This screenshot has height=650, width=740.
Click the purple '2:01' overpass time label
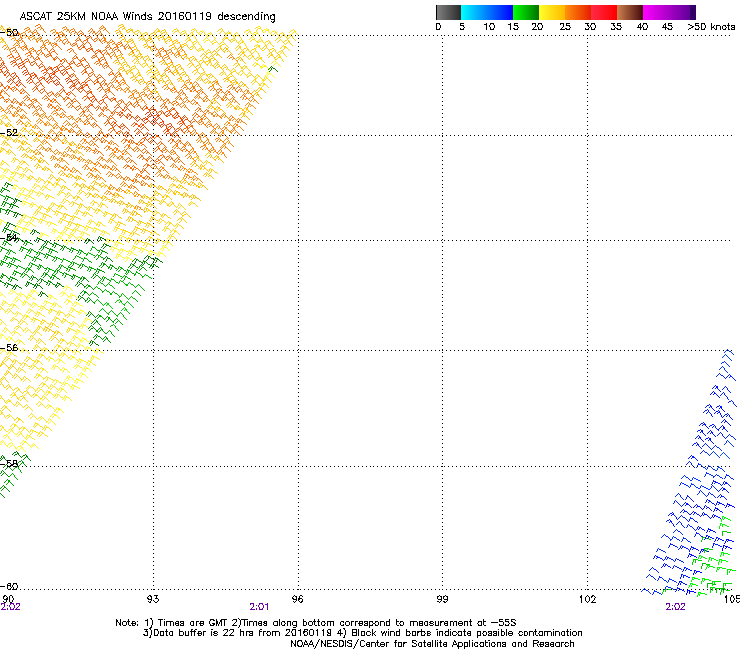pyautogui.click(x=259, y=607)
